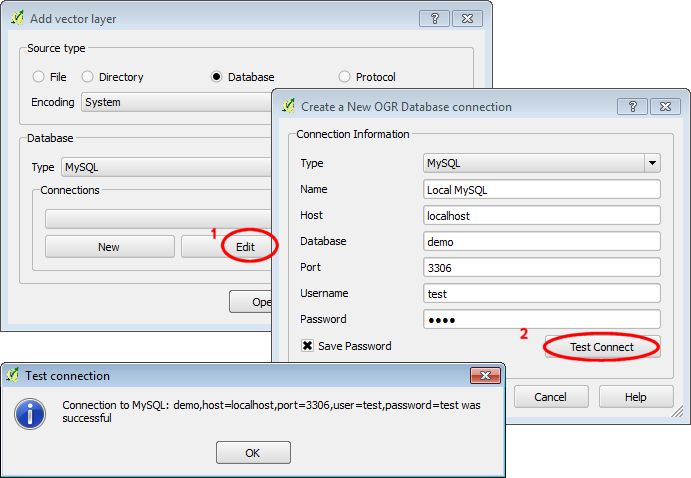Click the Port field containing 3306
Screen dimensions: 691x478
(542, 267)
